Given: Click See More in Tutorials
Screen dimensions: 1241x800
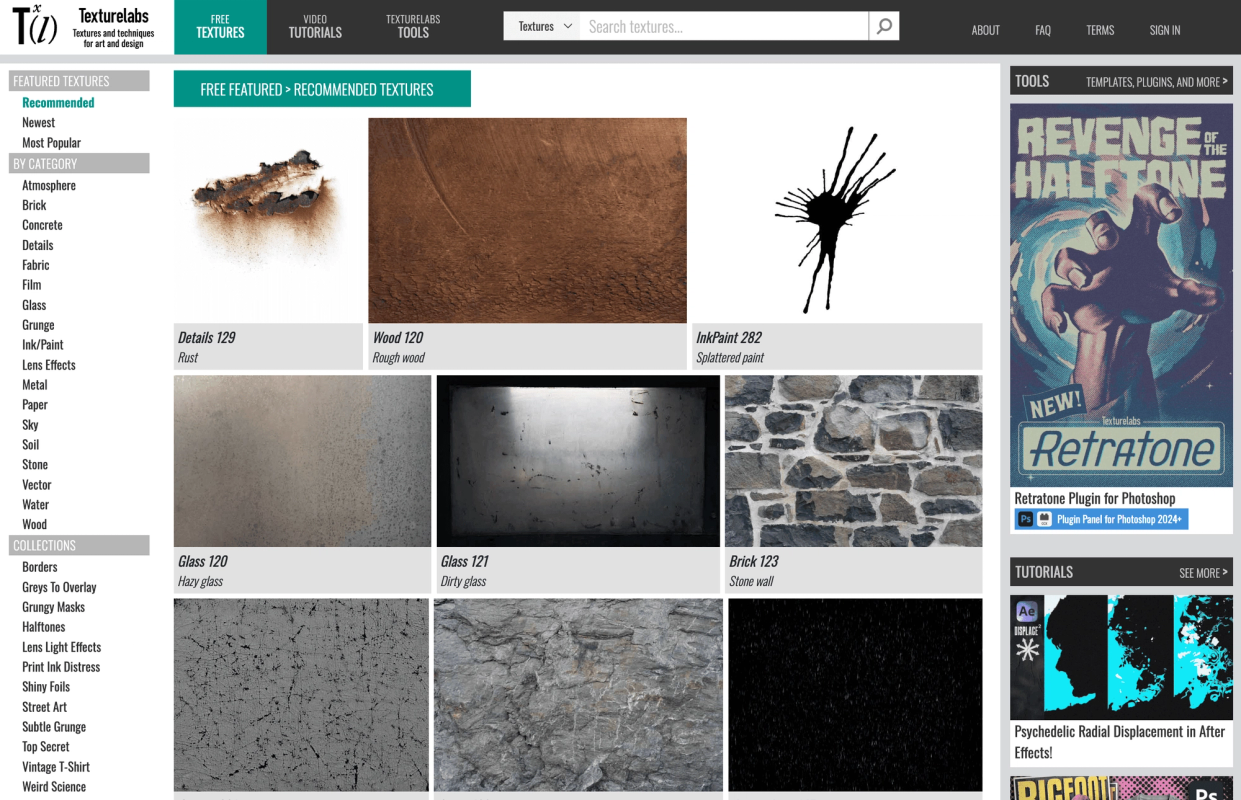Looking at the screenshot, I should click(1204, 573).
